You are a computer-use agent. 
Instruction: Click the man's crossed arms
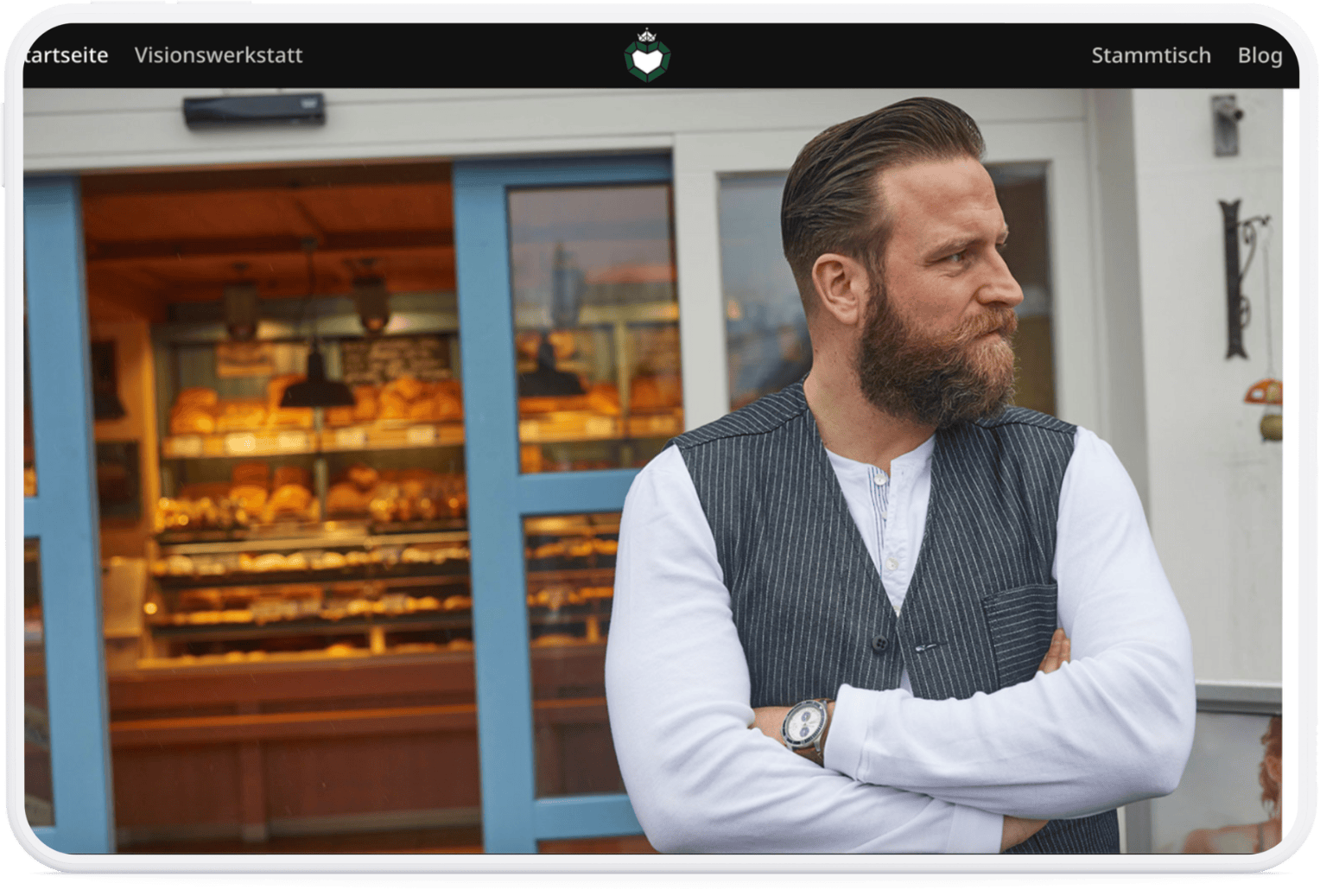(x=898, y=743)
